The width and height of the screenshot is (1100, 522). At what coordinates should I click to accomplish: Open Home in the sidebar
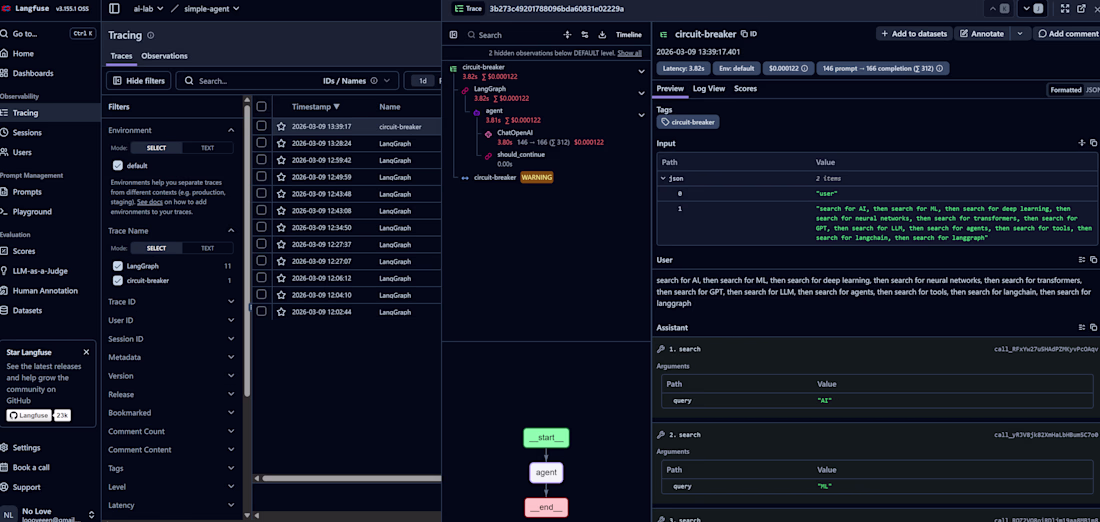point(23,53)
